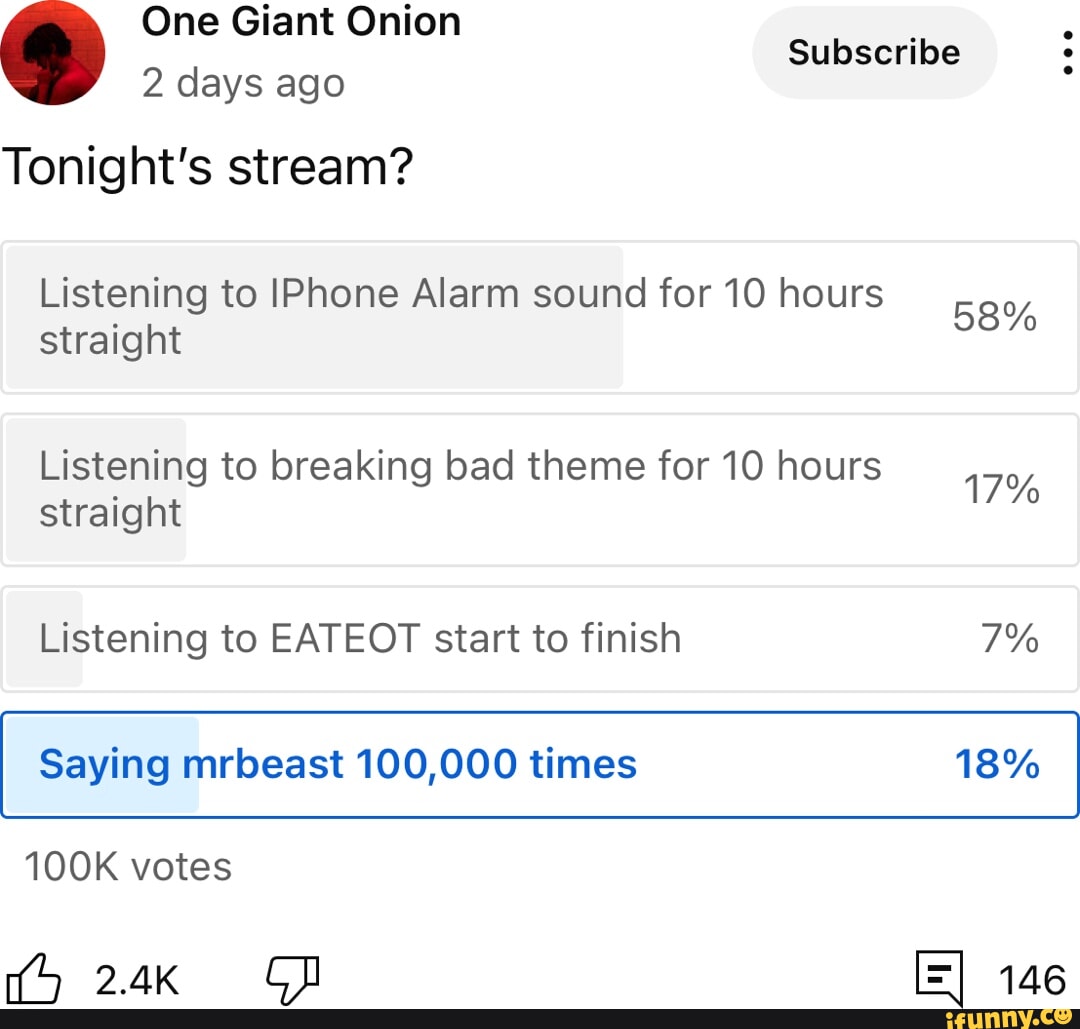The height and width of the screenshot is (1029, 1080).
Task: Click the 17% result percentage
Action: click(1001, 490)
